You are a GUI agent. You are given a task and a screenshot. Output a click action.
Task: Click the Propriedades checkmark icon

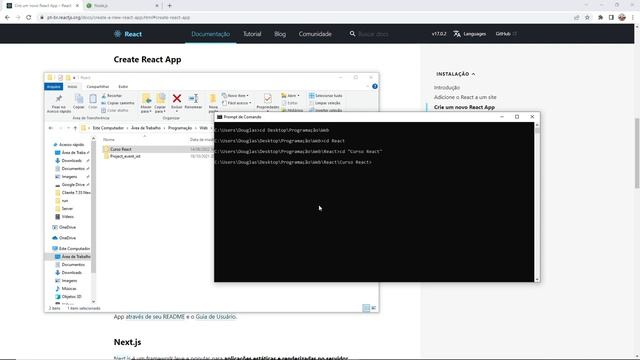pyautogui.click(x=268, y=98)
